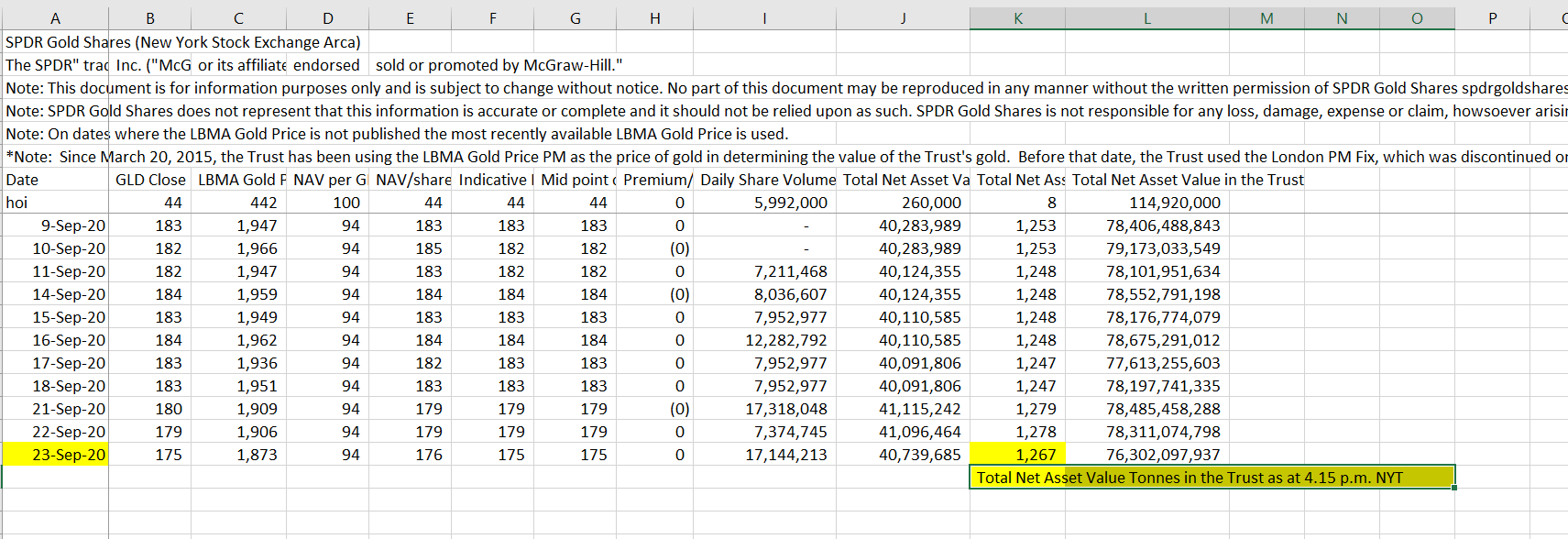The width and height of the screenshot is (1568, 539).
Task: Click 'Total Net Asset Value in the Trust' header
Action: [1188, 180]
